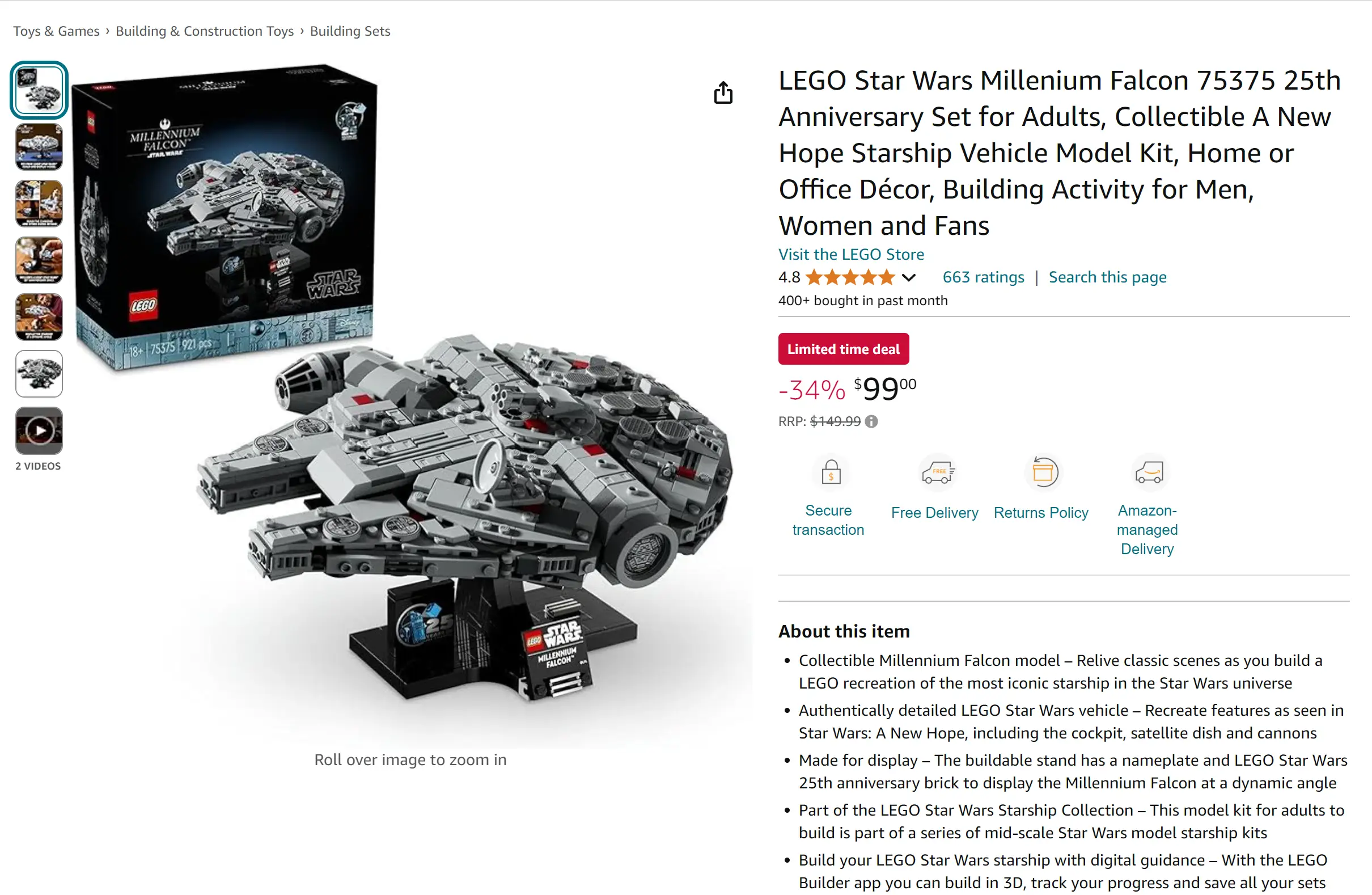Viewport: 1372px width, 895px height.
Task: Click the Limited time deal badge
Action: 844,349
